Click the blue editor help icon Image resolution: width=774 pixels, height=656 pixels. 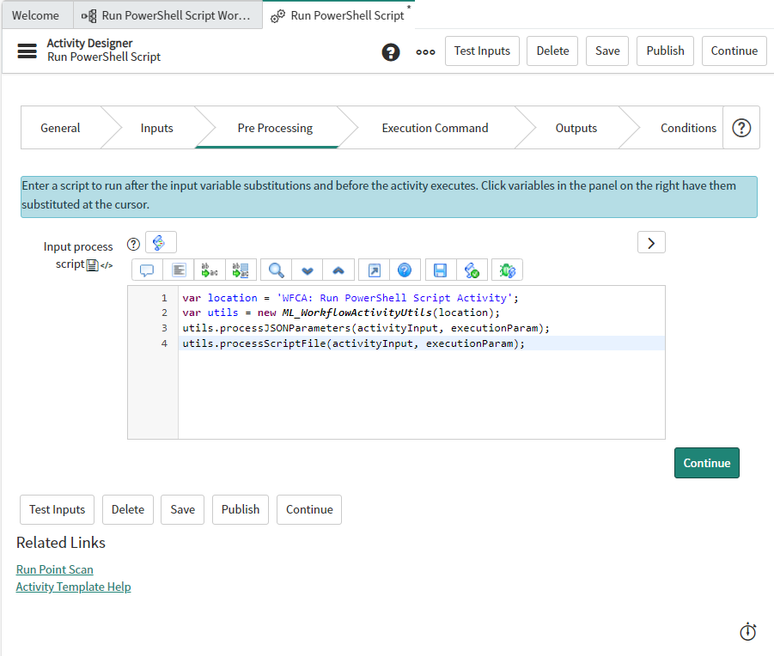pos(404,270)
